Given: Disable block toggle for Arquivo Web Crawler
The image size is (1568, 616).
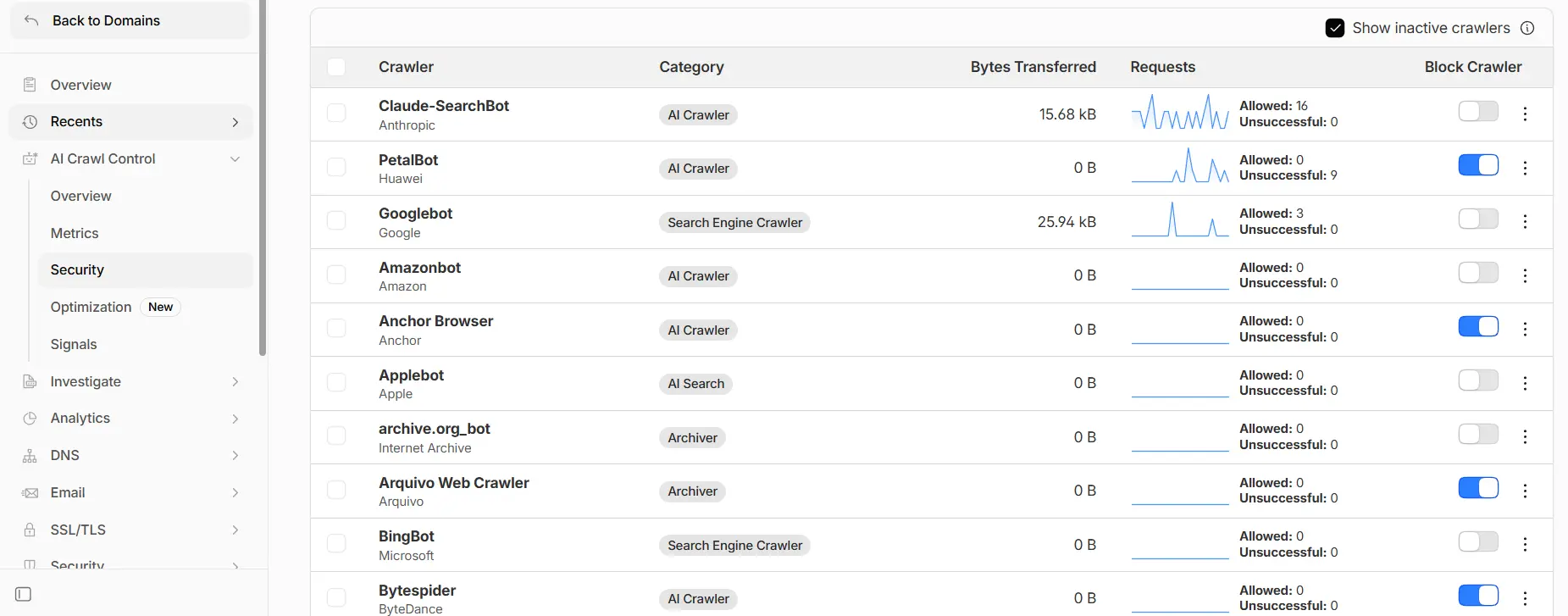Looking at the screenshot, I should (1478, 487).
